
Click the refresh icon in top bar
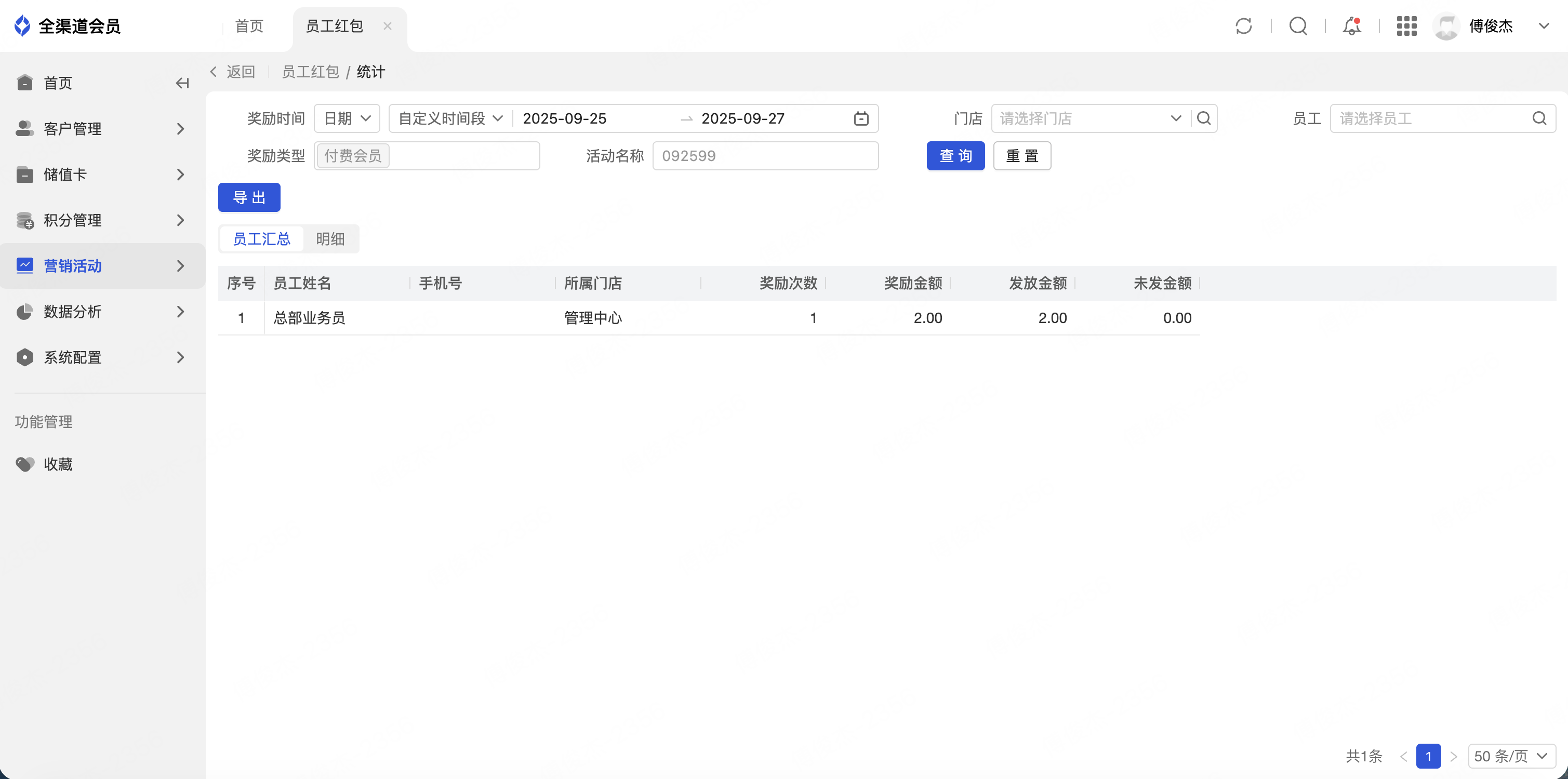point(1244,26)
